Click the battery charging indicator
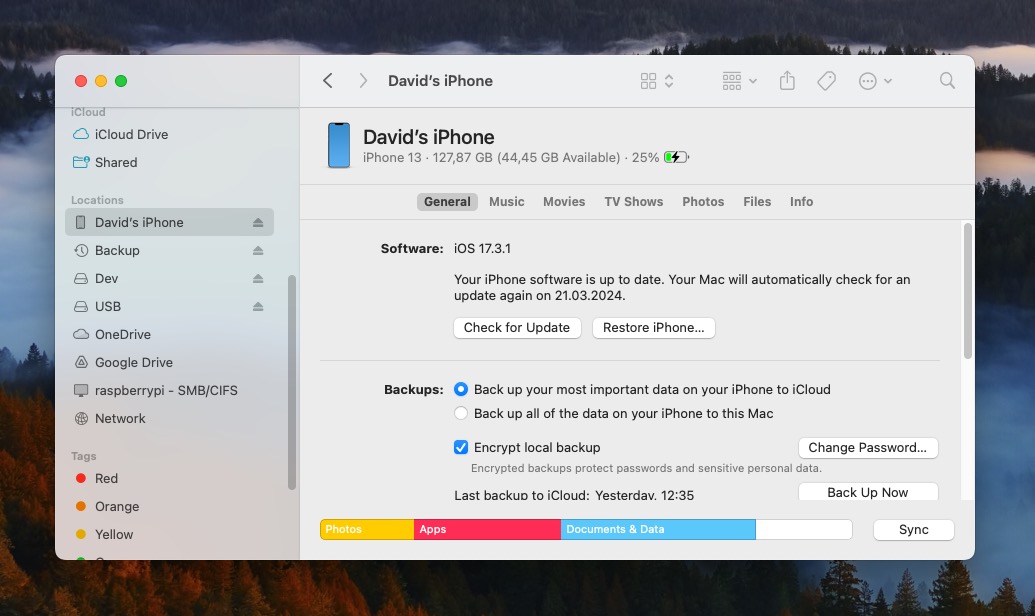Screen dimensions: 1035x616 [x=676, y=157]
